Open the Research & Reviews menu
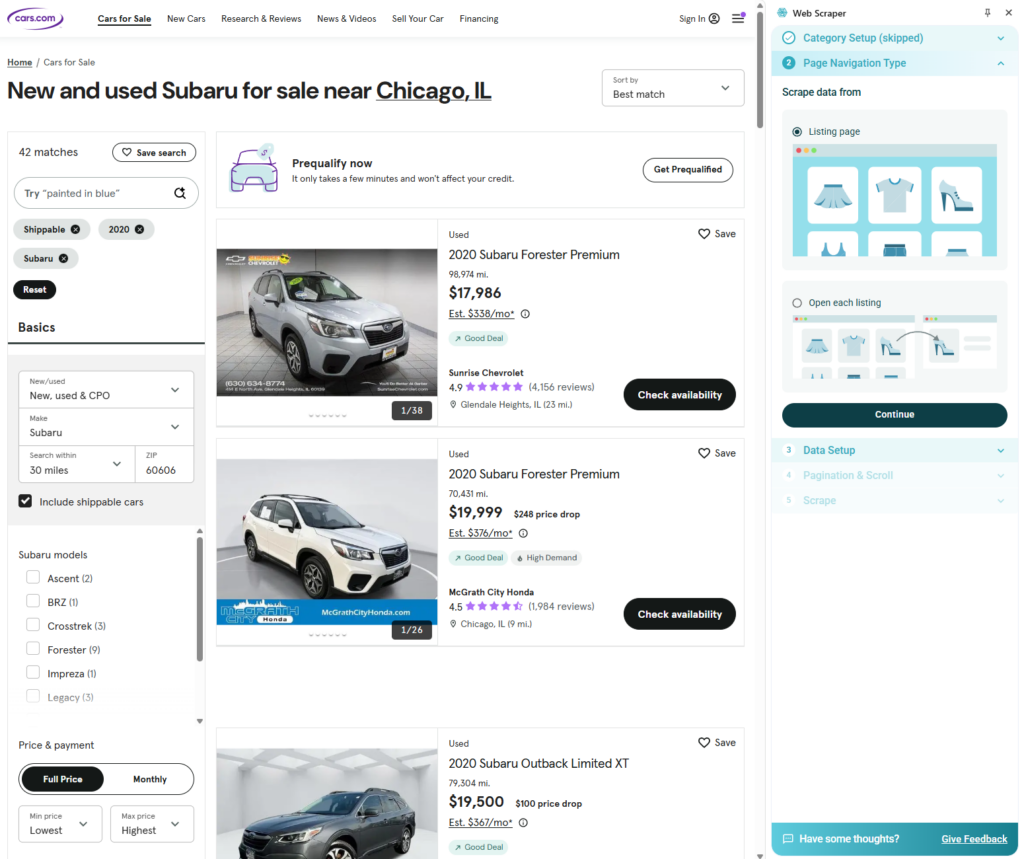1024x859 pixels. click(261, 19)
